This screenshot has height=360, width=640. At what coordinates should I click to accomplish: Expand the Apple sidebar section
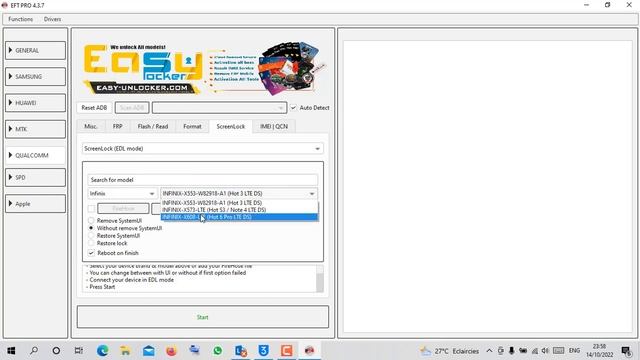(36, 204)
